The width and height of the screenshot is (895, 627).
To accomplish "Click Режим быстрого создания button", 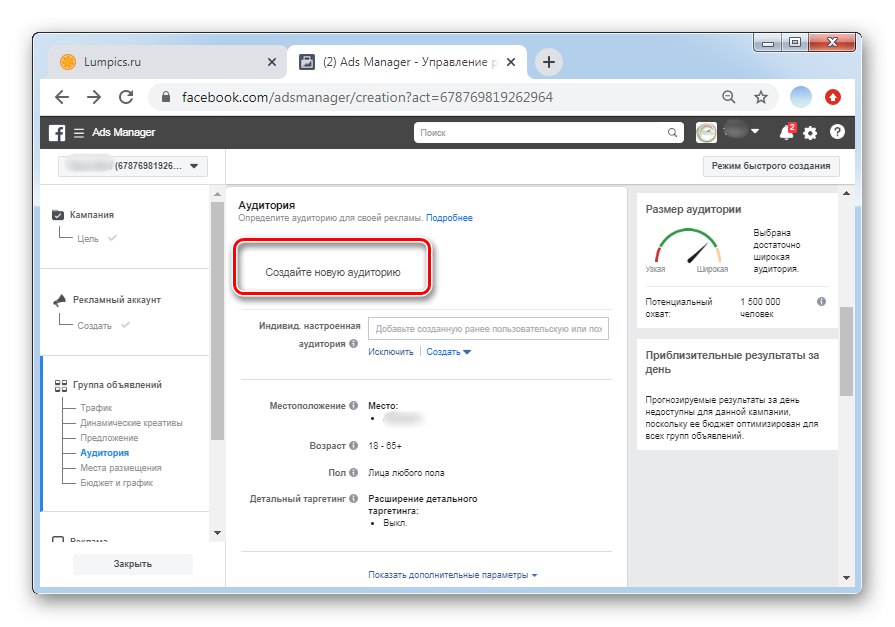I will coord(771,166).
